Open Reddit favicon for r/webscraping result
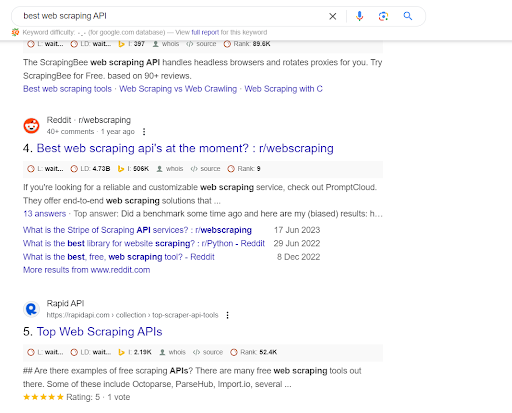Image resolution: width=512 pixels, height=413 pixels. 31,126
